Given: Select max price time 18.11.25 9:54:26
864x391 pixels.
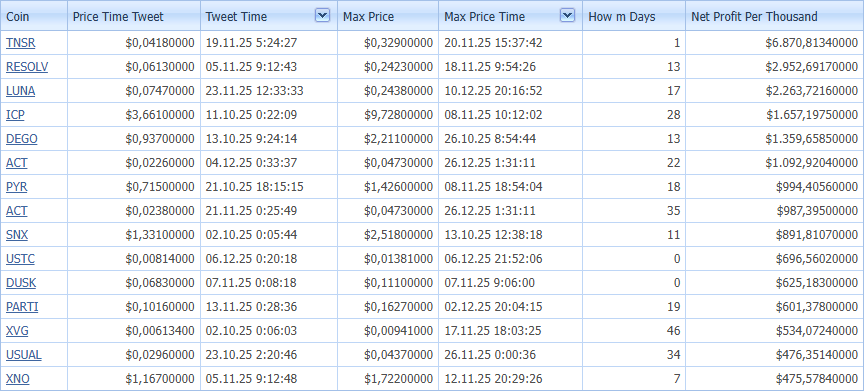Looking at the screenshot, I should click(490, 67).
